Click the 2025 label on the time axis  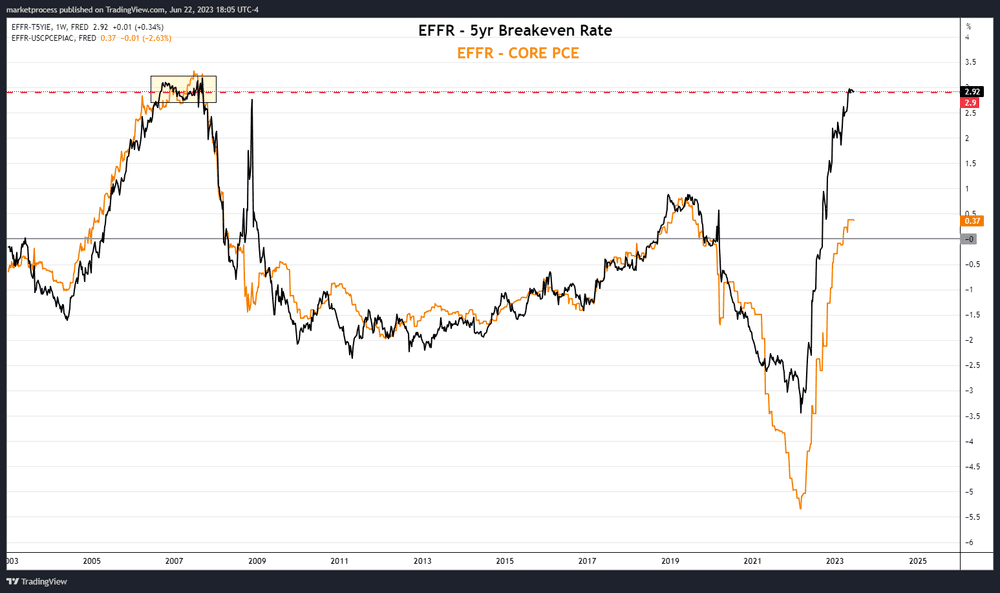click(918, 560)
